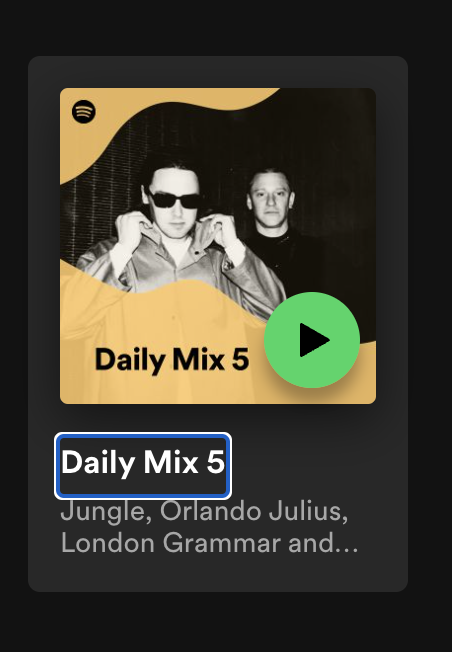This screenshot has height=652, width=452.
Task: Play Daily Mix 5 with green button
Action: click(x=312, y=340)
